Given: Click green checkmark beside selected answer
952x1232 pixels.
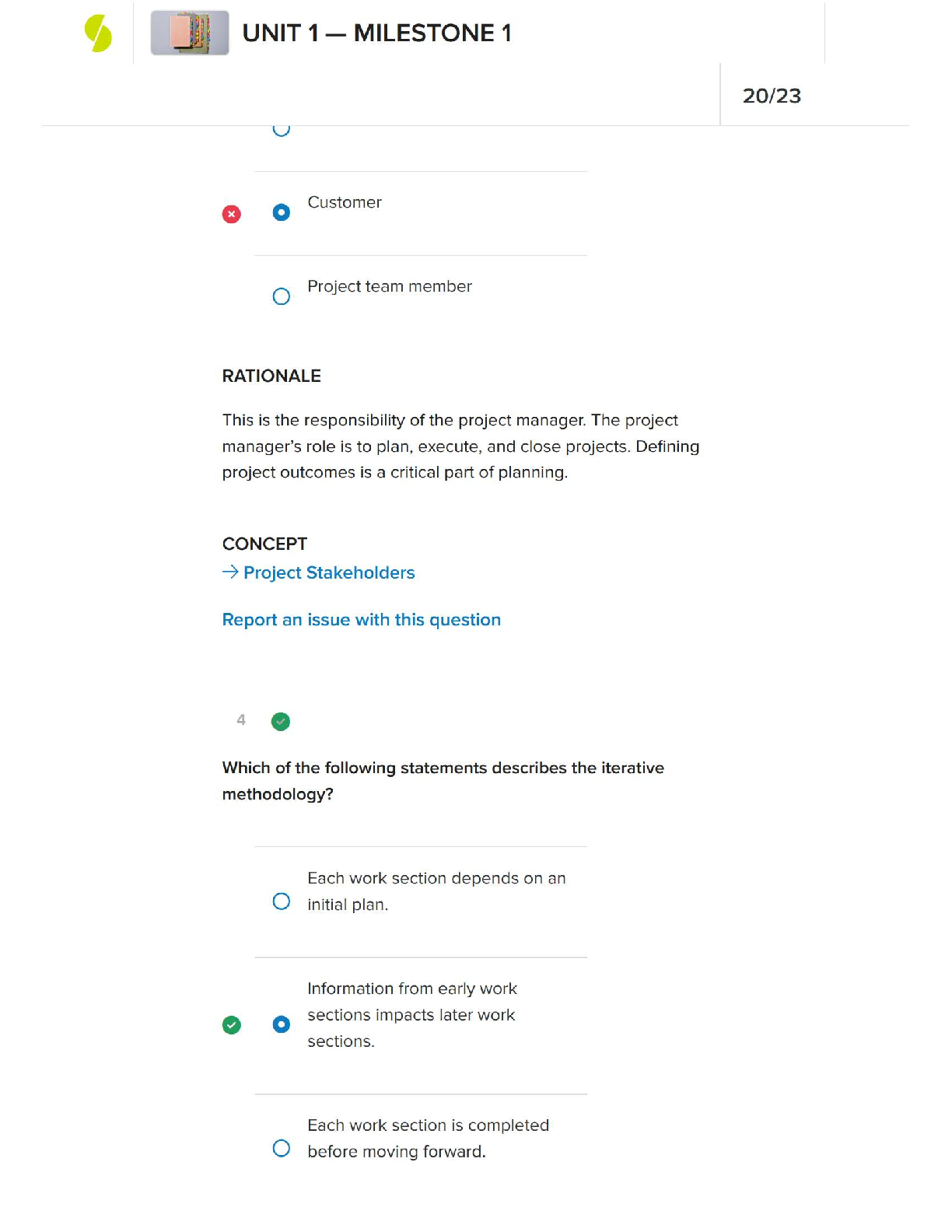Looking at the screenshot, I should pyautogui.click(x=232, y=1025).
